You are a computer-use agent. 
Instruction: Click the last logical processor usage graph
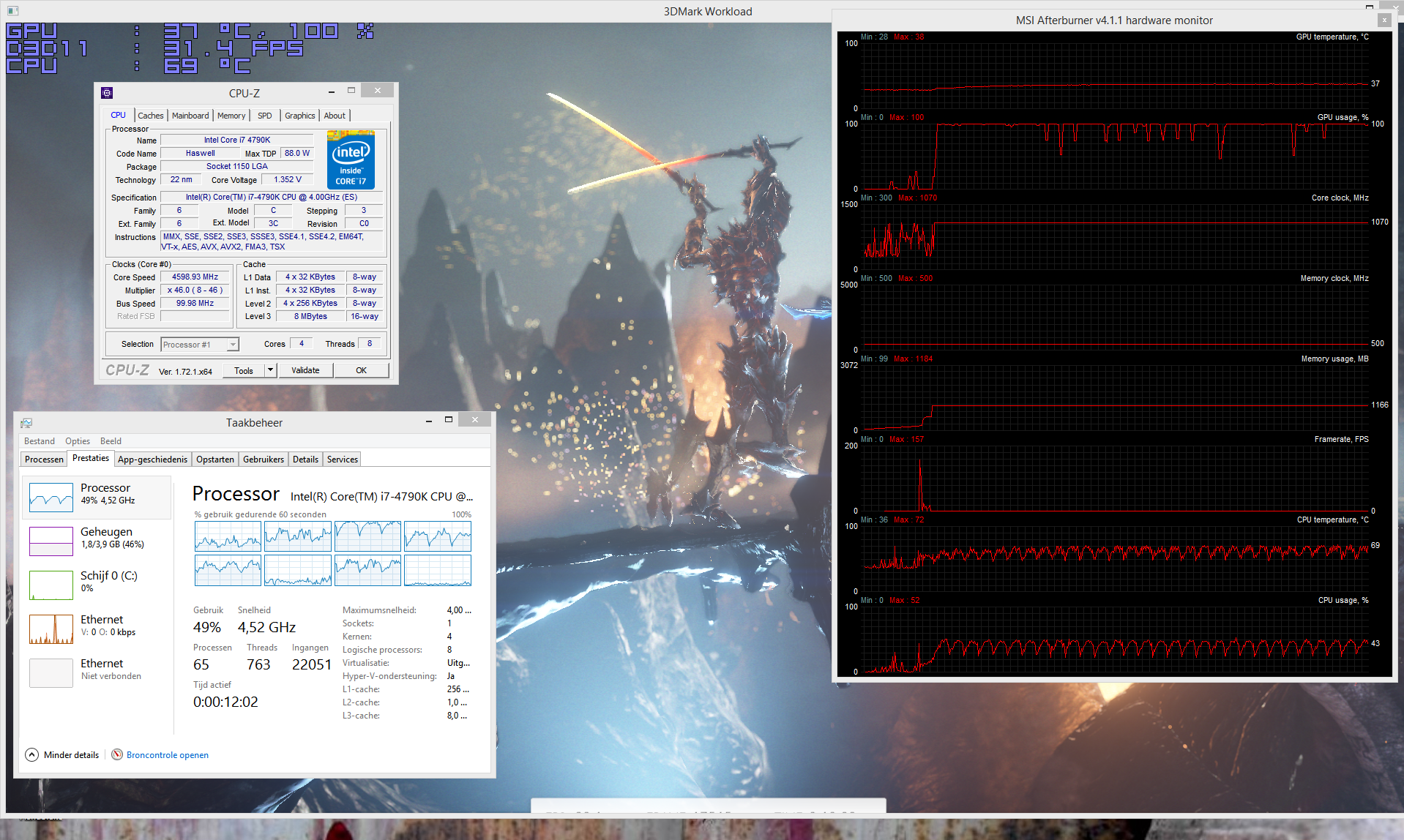click(438, 571)
